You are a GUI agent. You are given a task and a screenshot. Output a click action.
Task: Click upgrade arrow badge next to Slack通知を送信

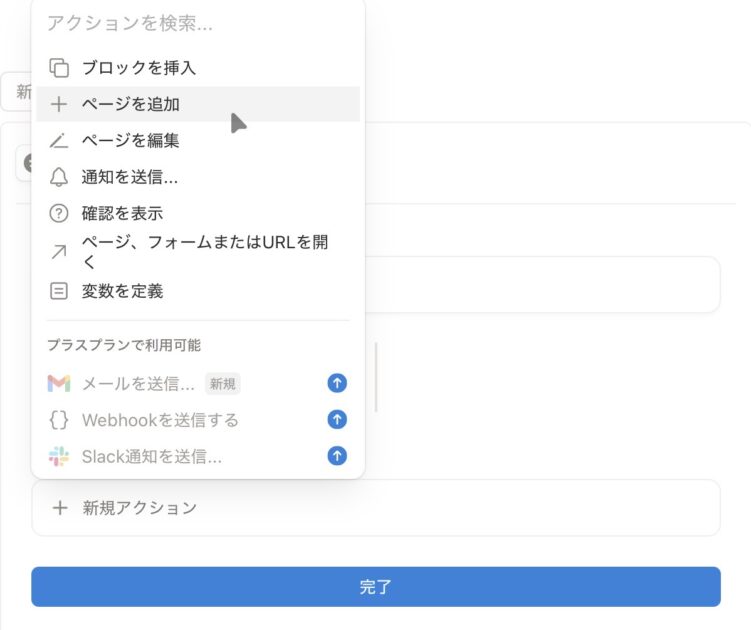[337, 456]
